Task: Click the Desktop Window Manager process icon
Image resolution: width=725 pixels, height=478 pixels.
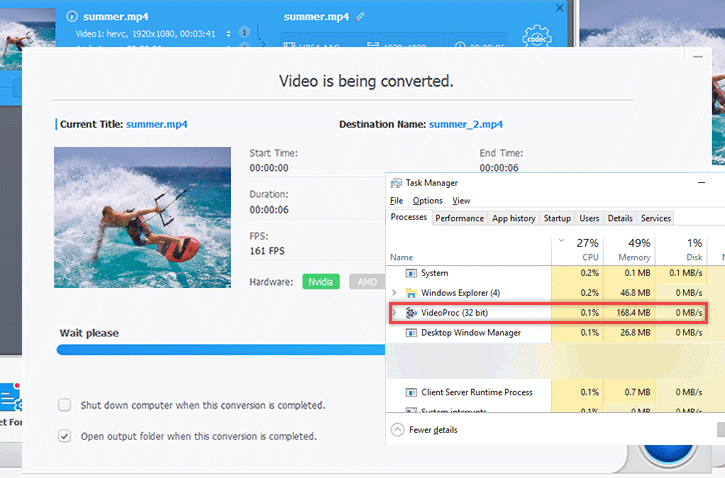Action: click(x=410, y=333)
